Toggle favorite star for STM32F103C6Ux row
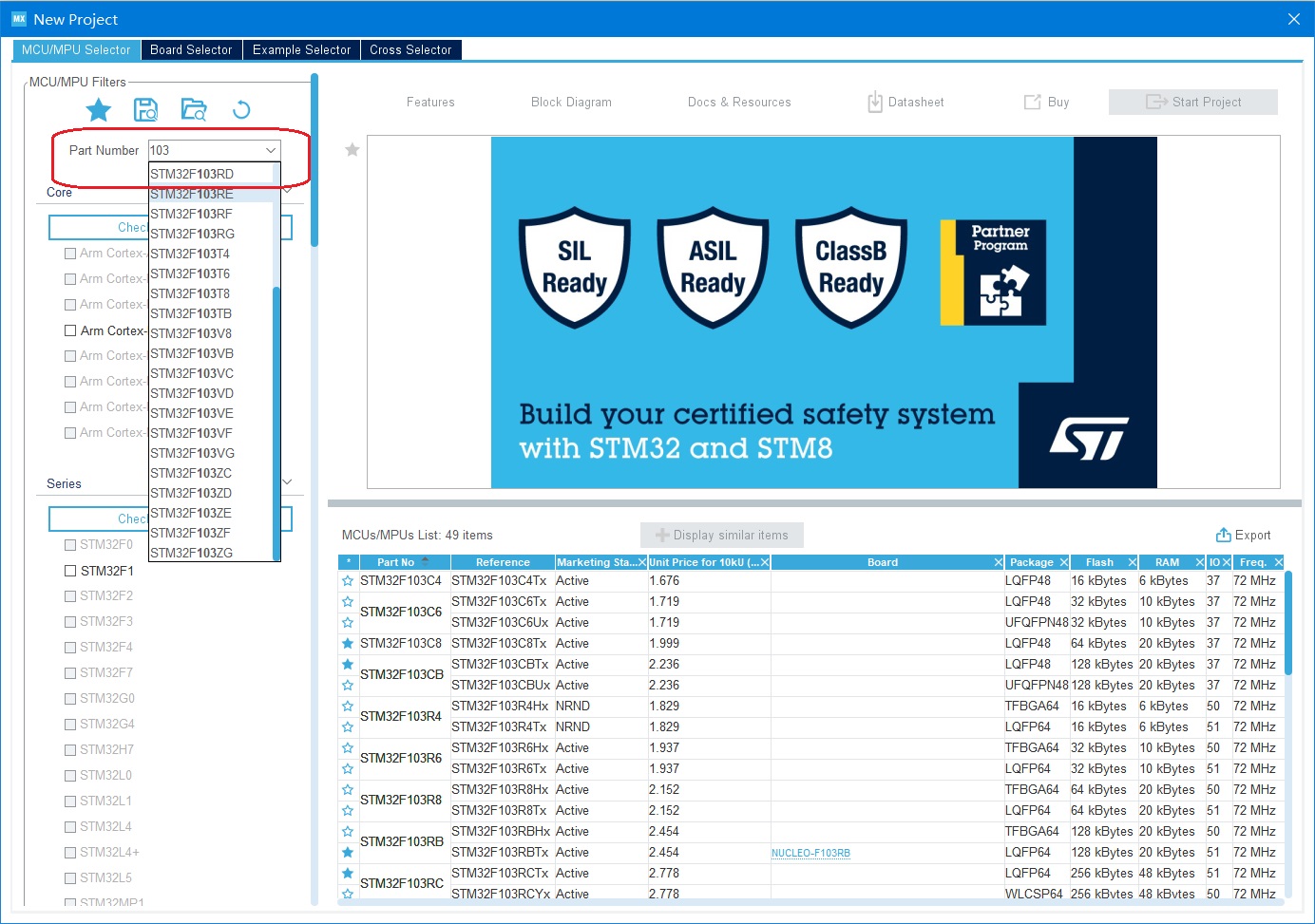Screen dimensions: 1315x924 348,623
